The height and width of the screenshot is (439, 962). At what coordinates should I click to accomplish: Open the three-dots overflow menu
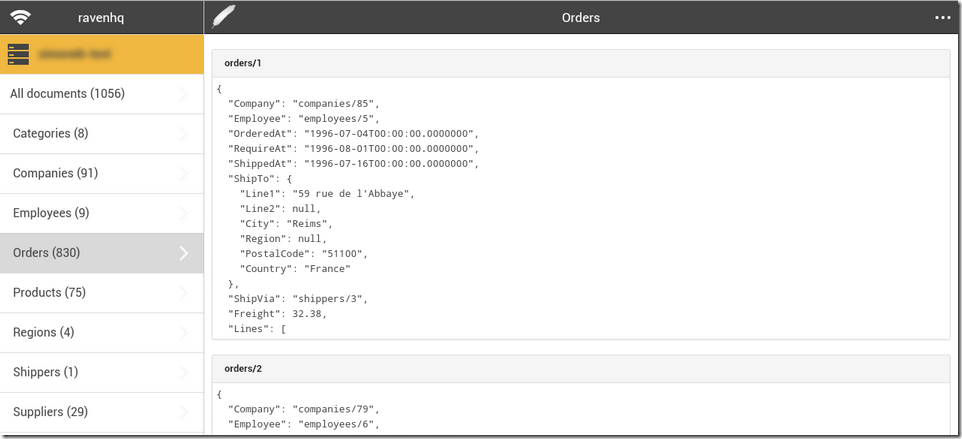click(942, 18)
